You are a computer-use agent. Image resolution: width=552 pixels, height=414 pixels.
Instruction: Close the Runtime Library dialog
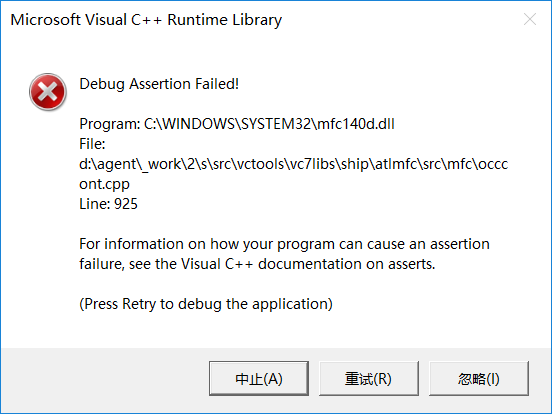point(529,19)
